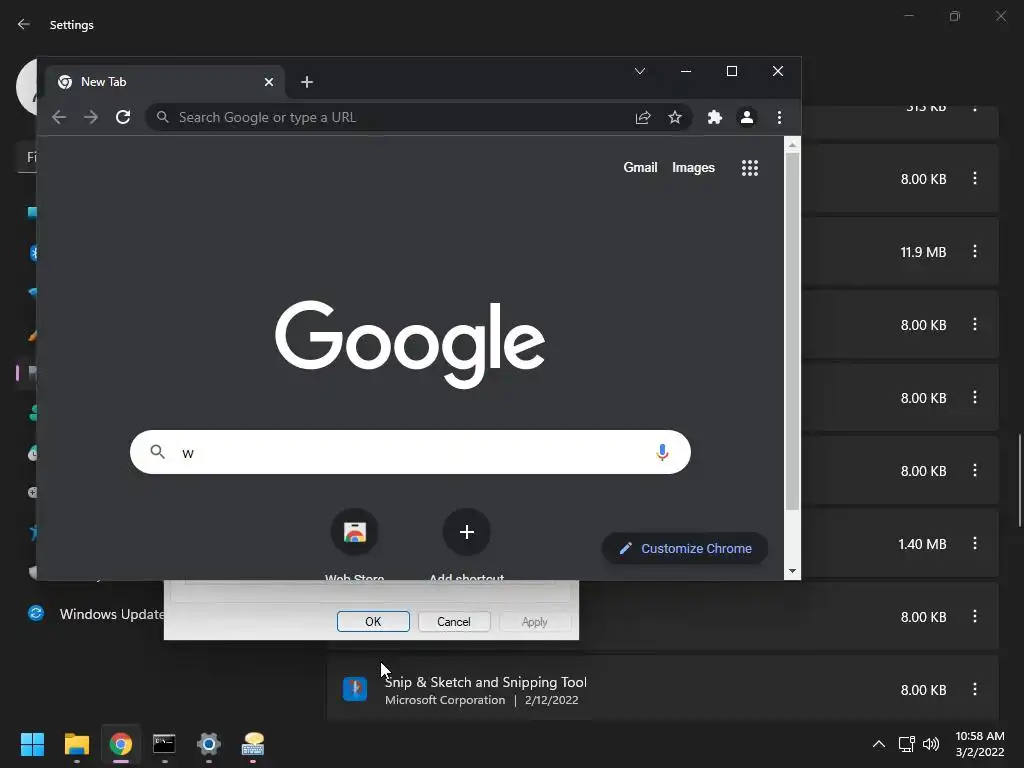Click Cancel in the dialog
Image resolution: width=1024 pixels, height=768 pixels.
(x=454, y=622)
